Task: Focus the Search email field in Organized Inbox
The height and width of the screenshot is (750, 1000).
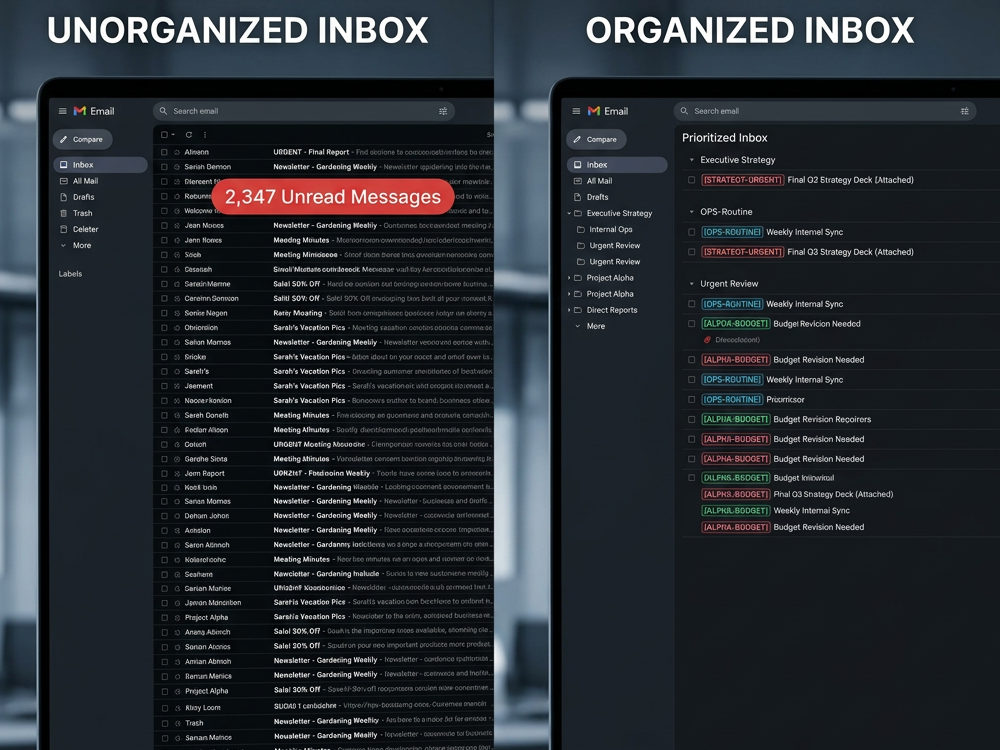Action: [825, 111]
